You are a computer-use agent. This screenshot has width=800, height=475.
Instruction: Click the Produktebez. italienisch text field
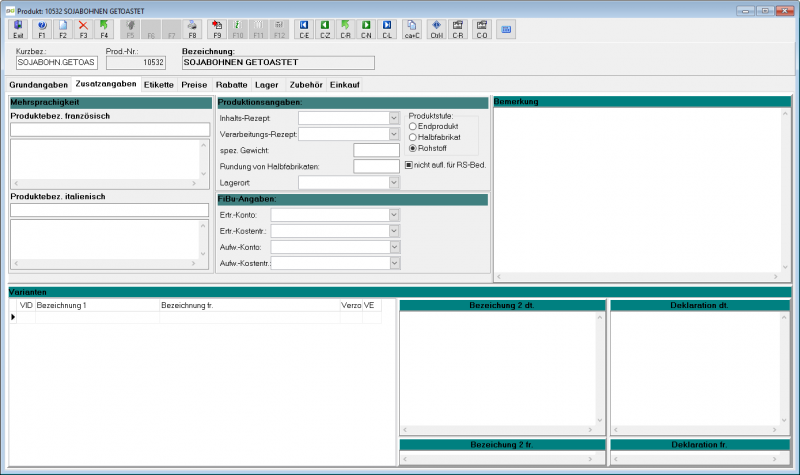pyautogui.click(x=110, y=210)
